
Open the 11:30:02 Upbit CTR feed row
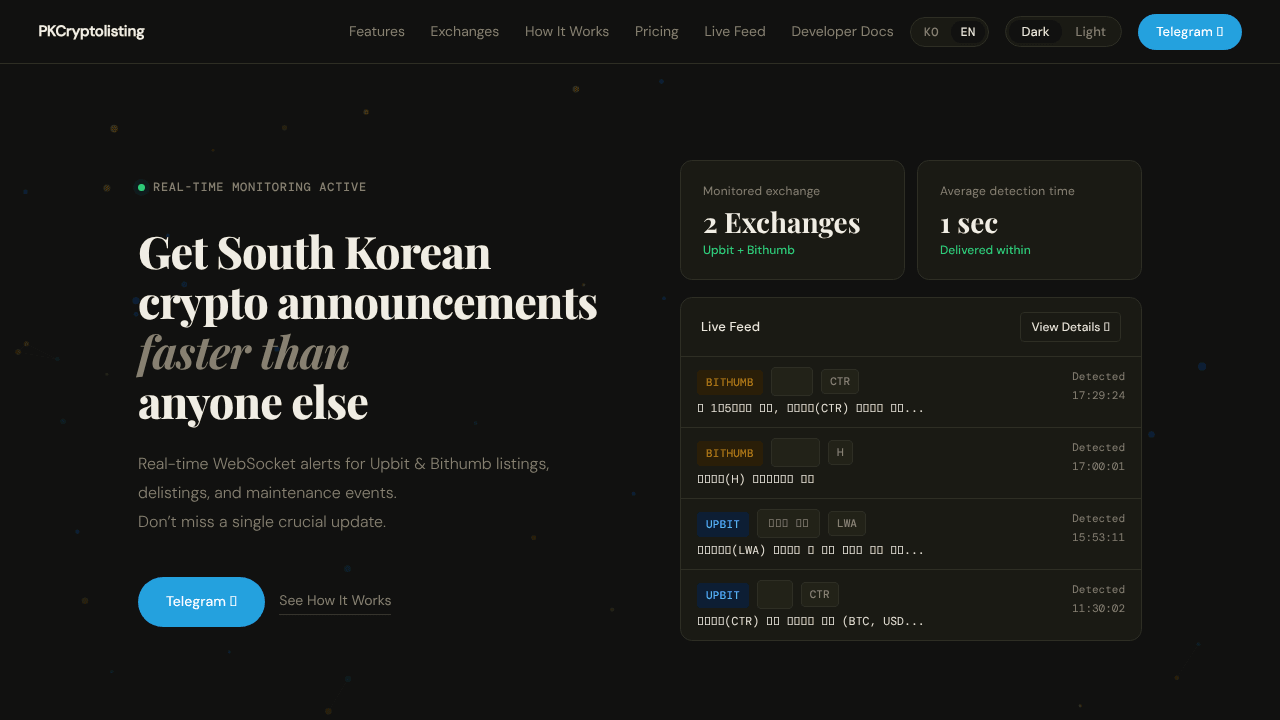point(911,605)
